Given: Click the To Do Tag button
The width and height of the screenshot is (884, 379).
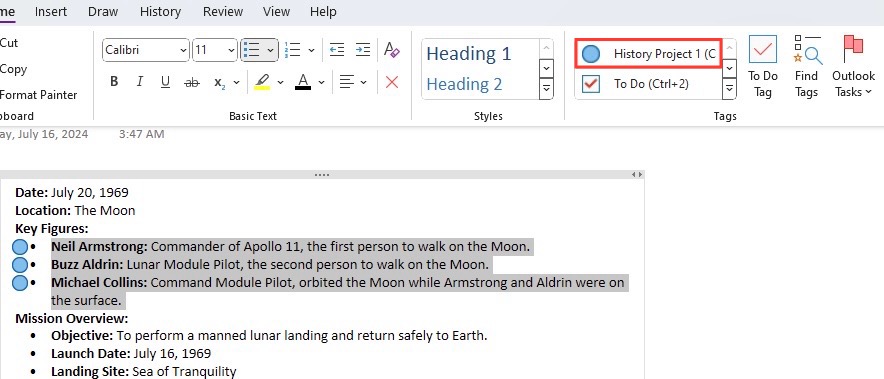Looking at the screenshot, I should click(762, 66).
